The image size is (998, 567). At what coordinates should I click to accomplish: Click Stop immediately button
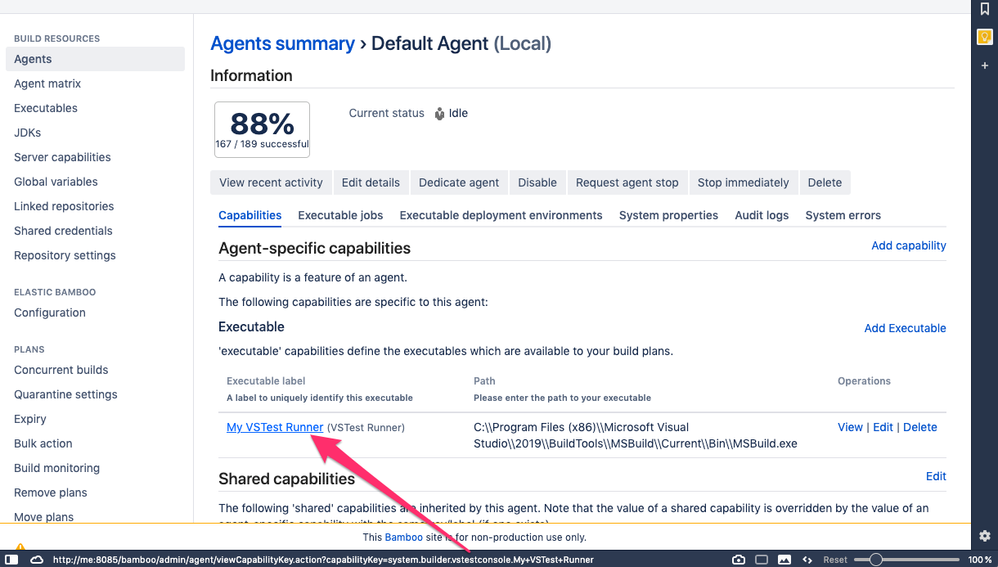click(x=743, y=183)
